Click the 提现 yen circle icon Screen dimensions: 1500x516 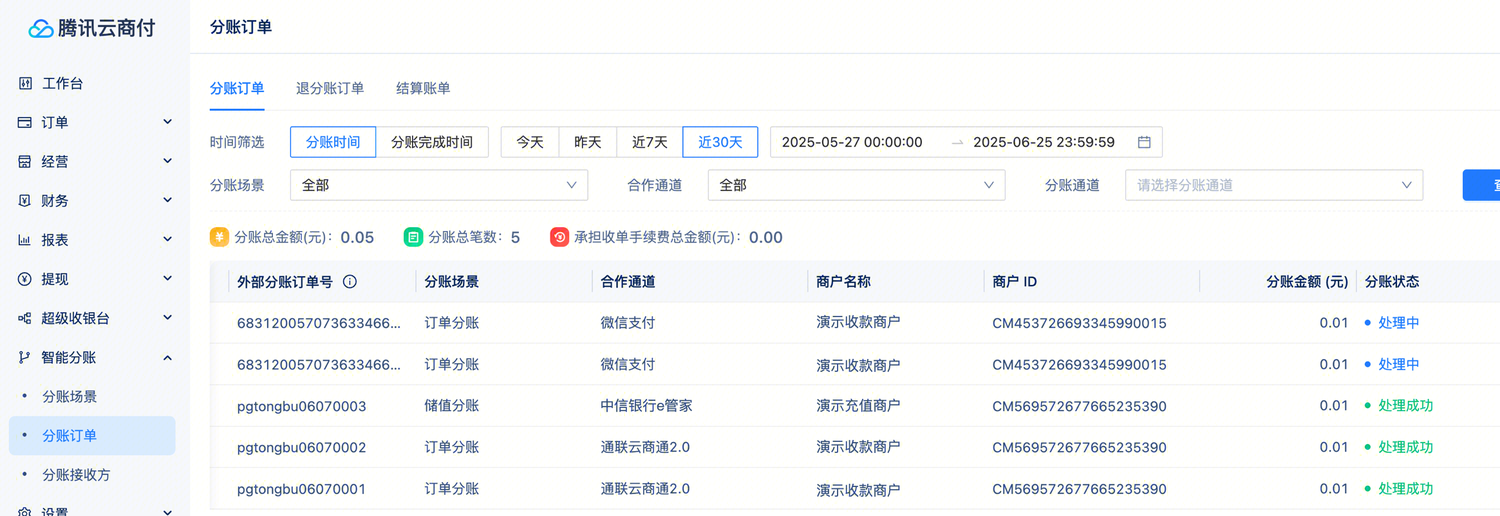coord(26,279)
